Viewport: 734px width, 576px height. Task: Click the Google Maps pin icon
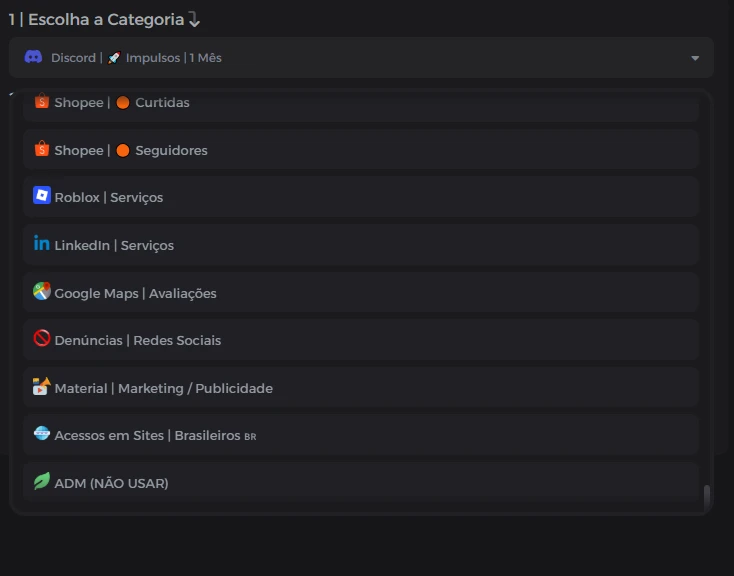[42, 291]
